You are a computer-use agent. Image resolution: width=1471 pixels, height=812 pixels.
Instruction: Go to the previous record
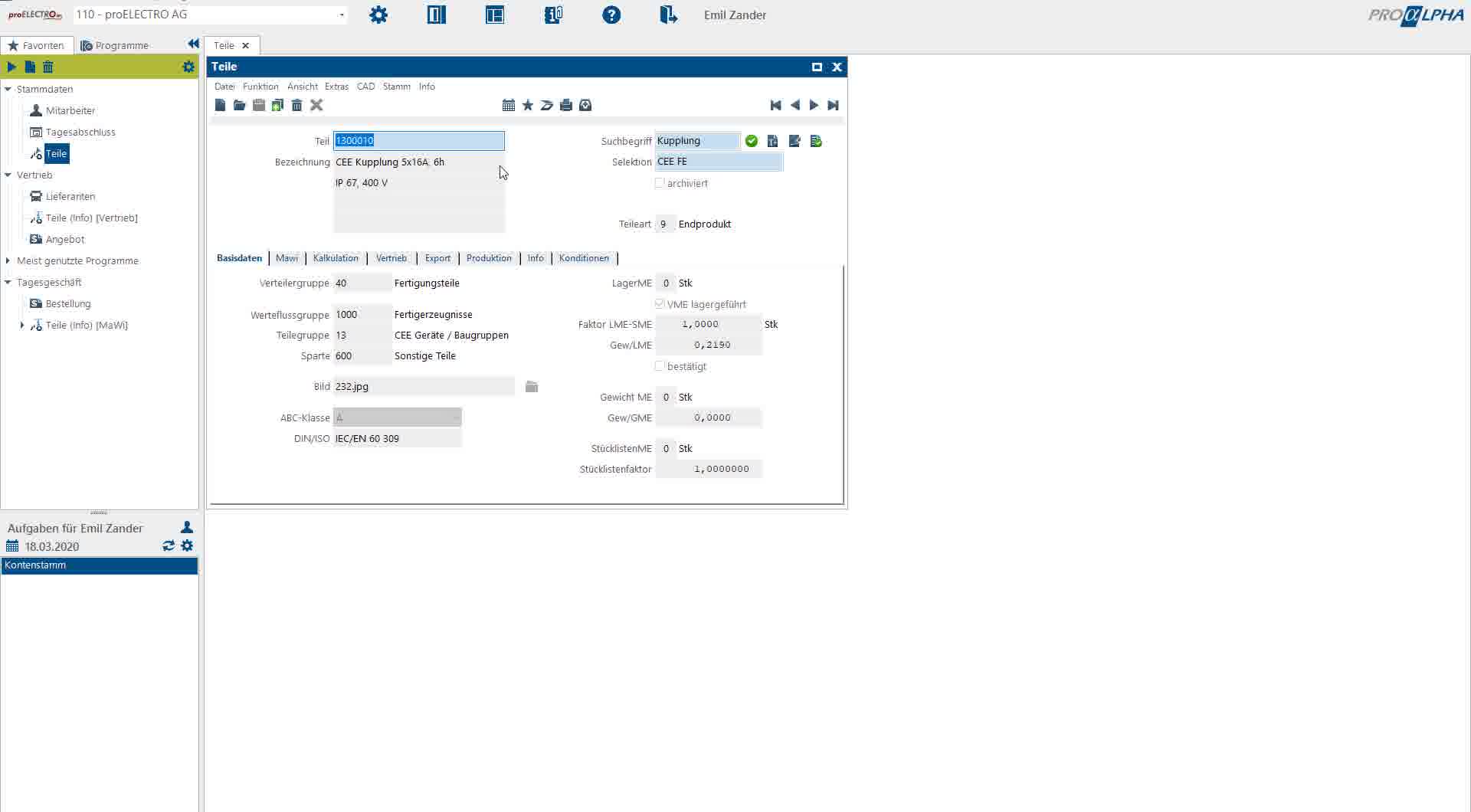pos(795,105)
